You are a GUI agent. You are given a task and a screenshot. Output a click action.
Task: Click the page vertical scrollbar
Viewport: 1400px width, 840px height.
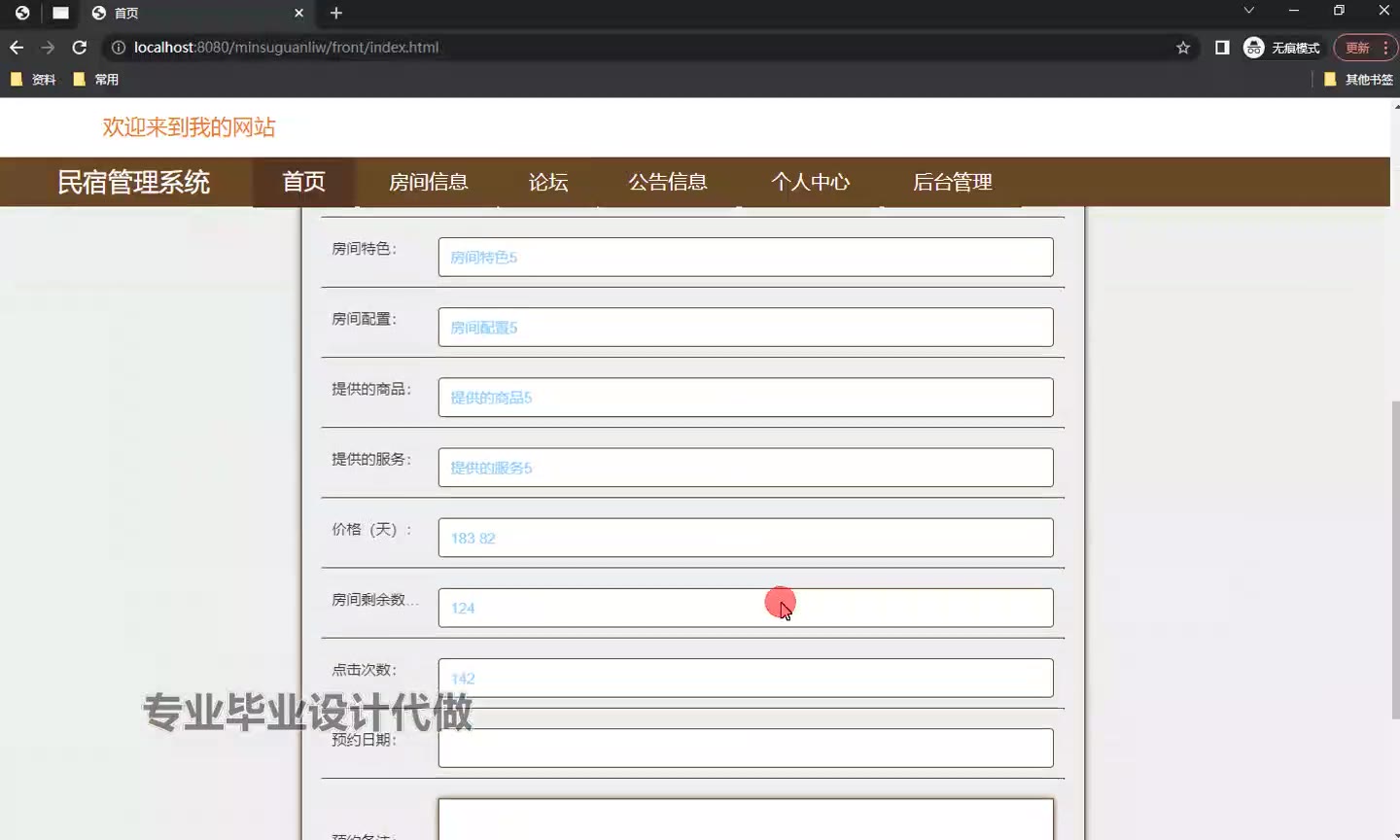pos(1394,559)
